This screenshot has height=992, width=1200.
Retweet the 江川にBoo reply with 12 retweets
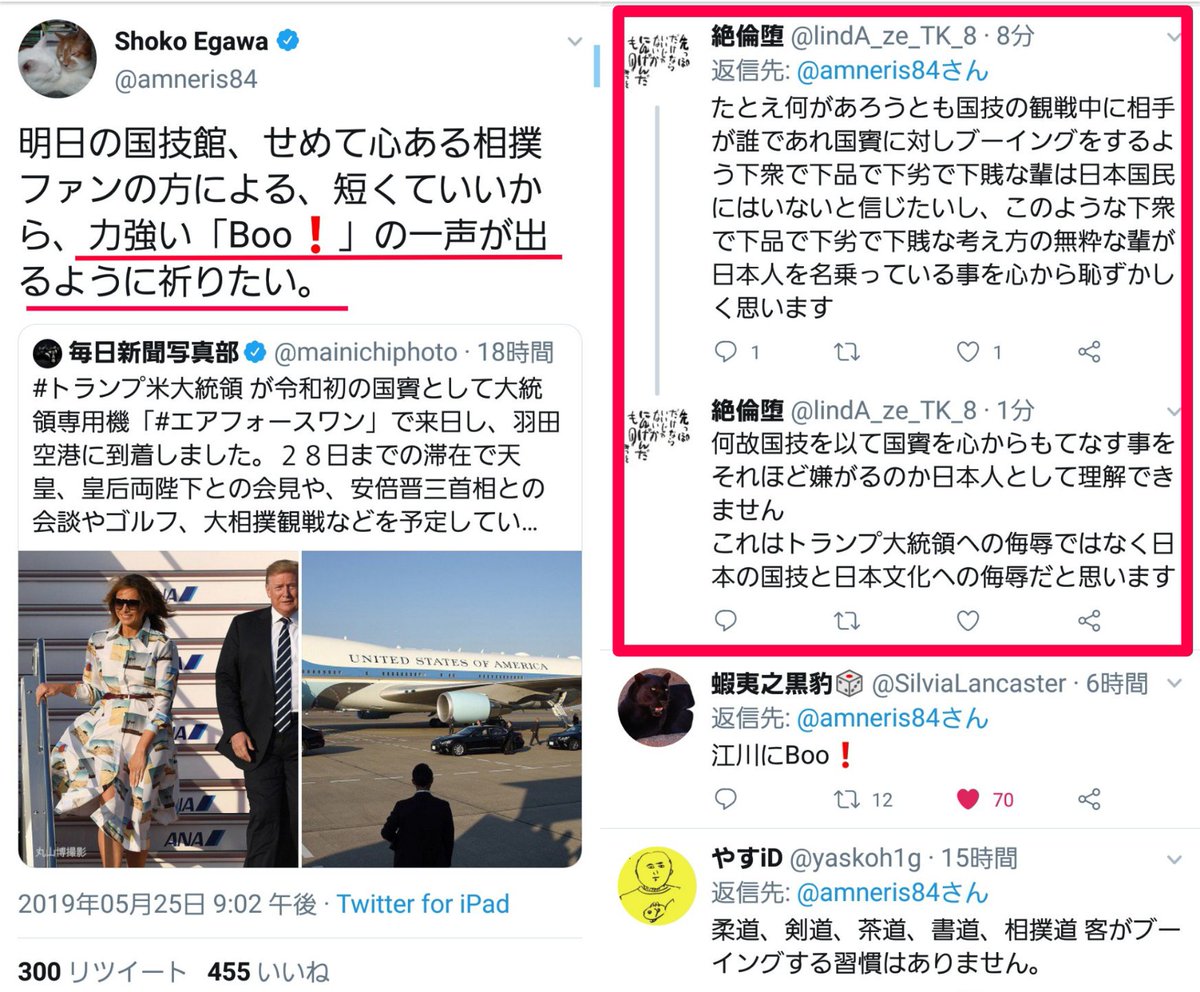847,799
